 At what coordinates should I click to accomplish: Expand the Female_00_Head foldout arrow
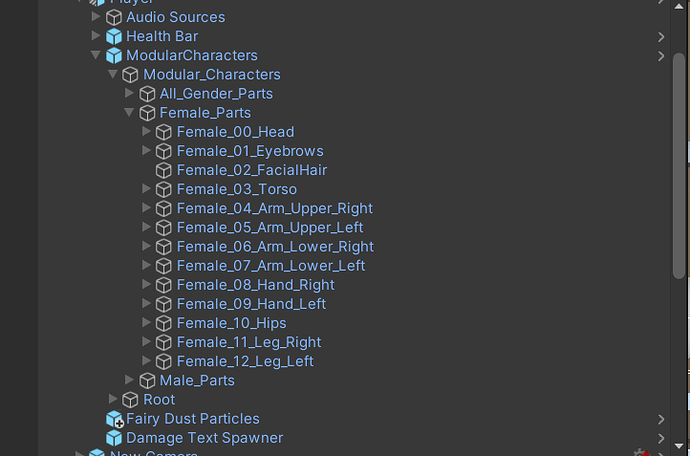tap(146, 132)
